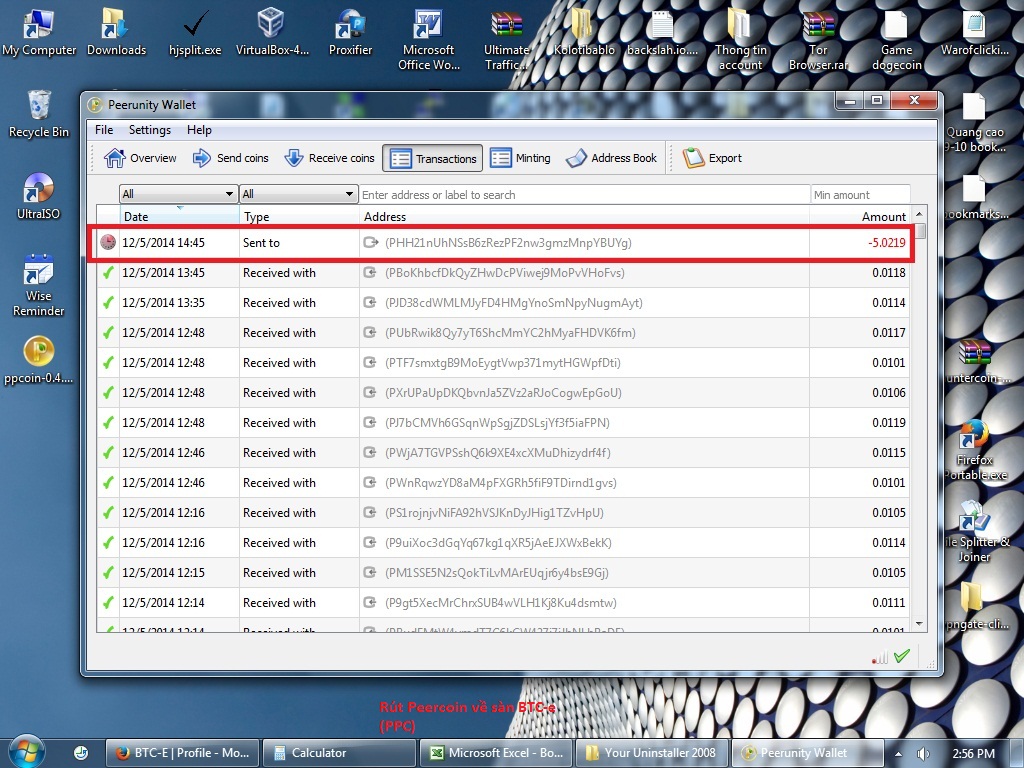Image resolution: width=1024 pixels, height=768 pixels.
Task: Switch to Your Uninstaller 2008 taskbar item
Action: pyautogui.click(x=652, y=753)
